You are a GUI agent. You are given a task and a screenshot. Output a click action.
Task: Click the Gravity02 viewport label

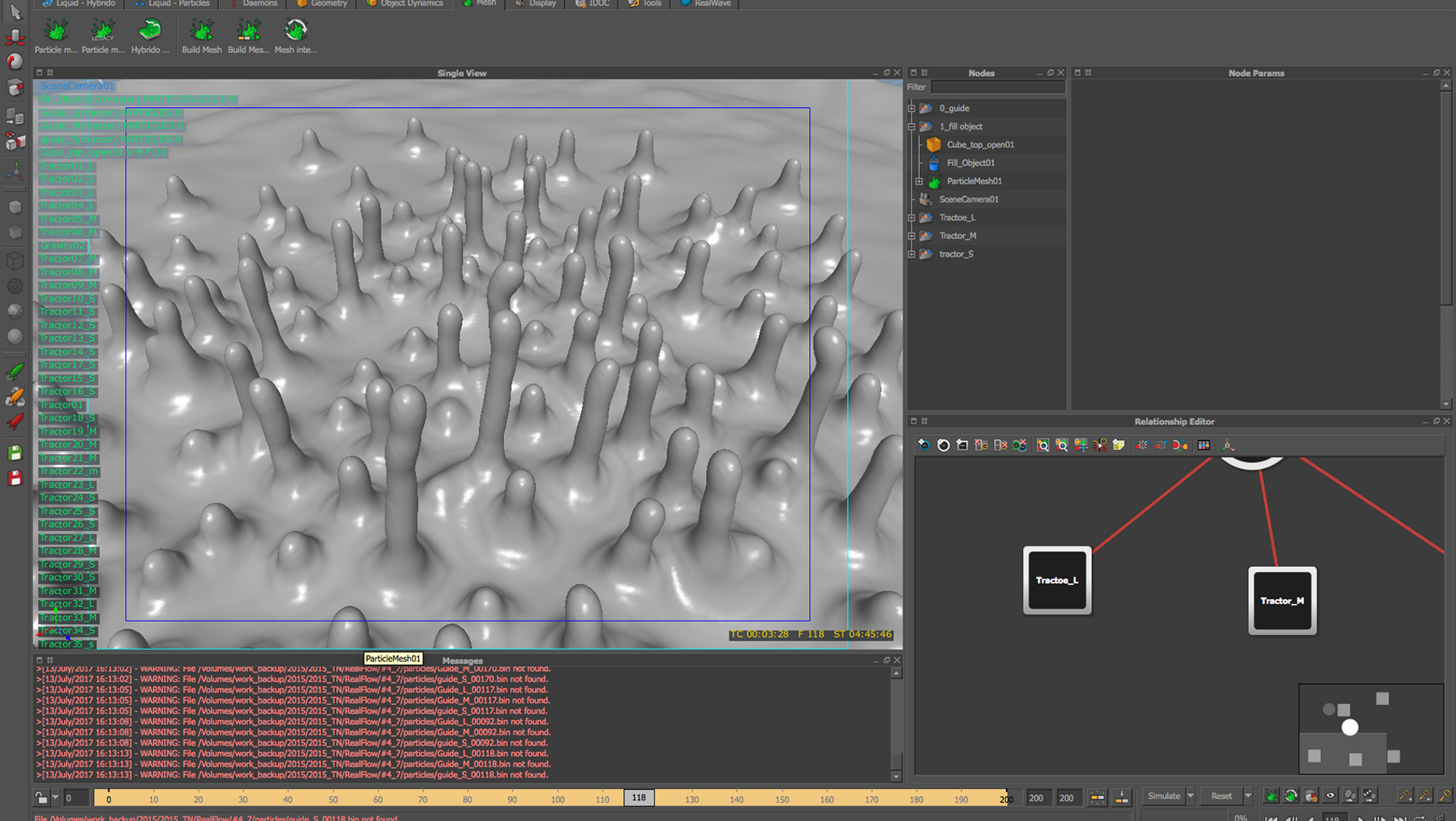tap(63, 246)
